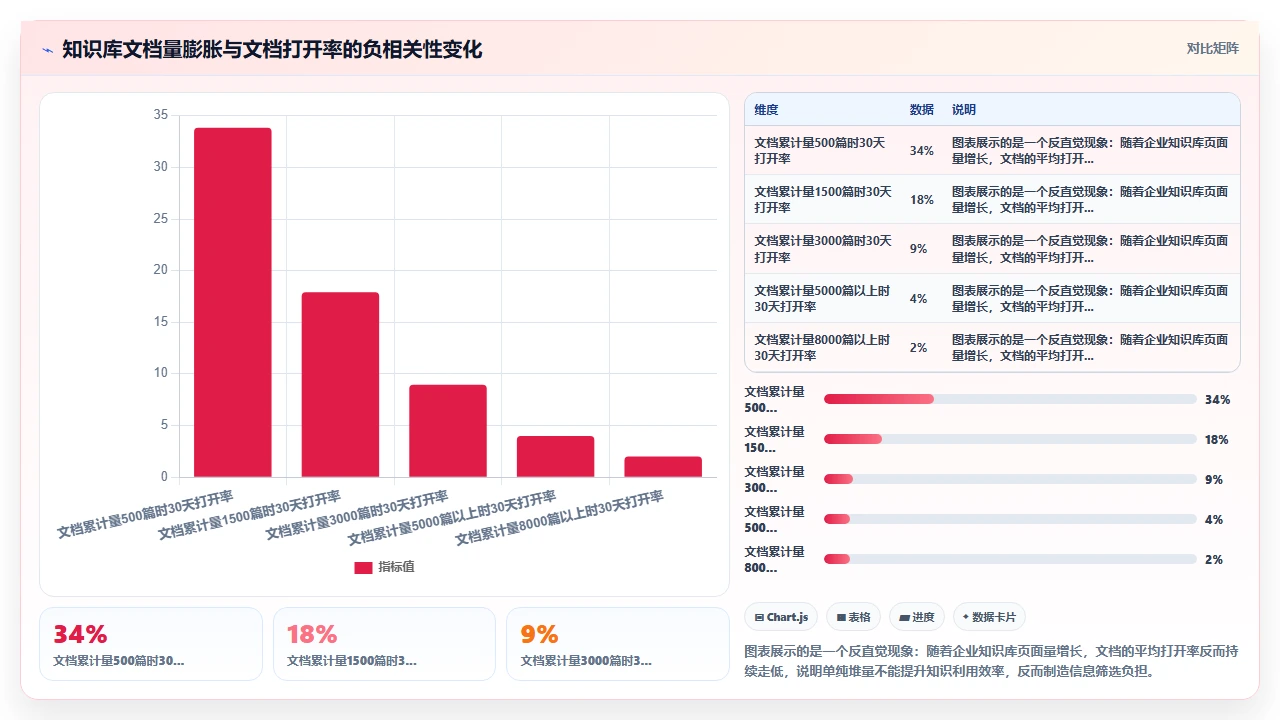Image resolution: width=1280 pixels, height=720 pixels.
Task: Click the 34% progress bar
Action: tap(1010, 399)
